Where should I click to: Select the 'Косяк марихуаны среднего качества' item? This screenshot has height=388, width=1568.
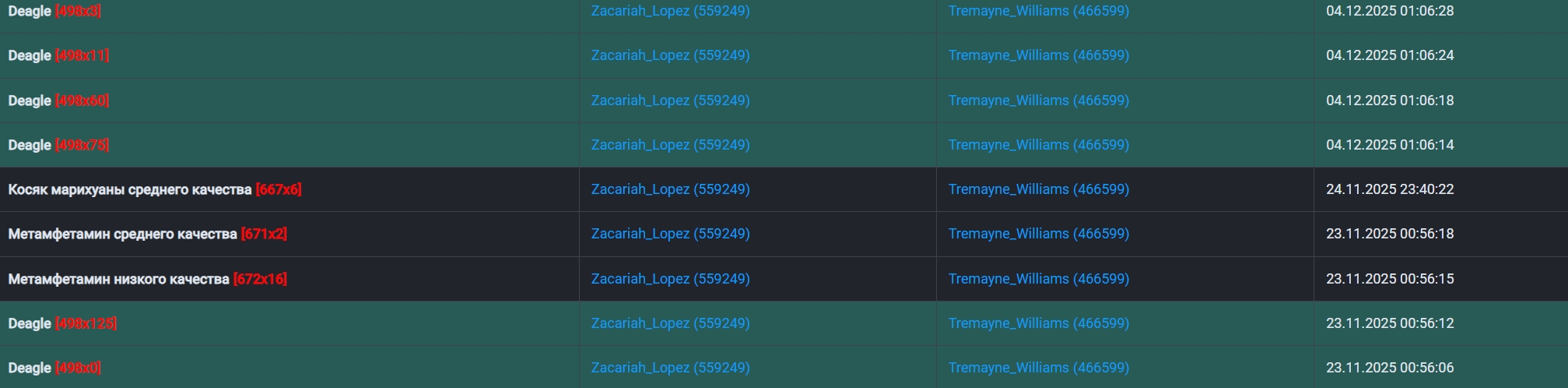130,189
